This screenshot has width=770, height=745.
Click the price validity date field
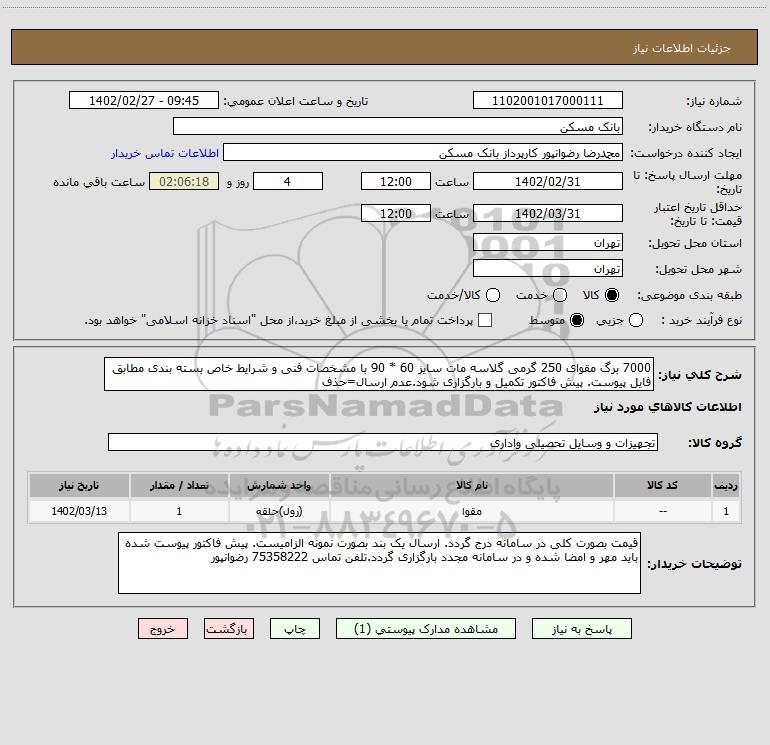point(547,213)
